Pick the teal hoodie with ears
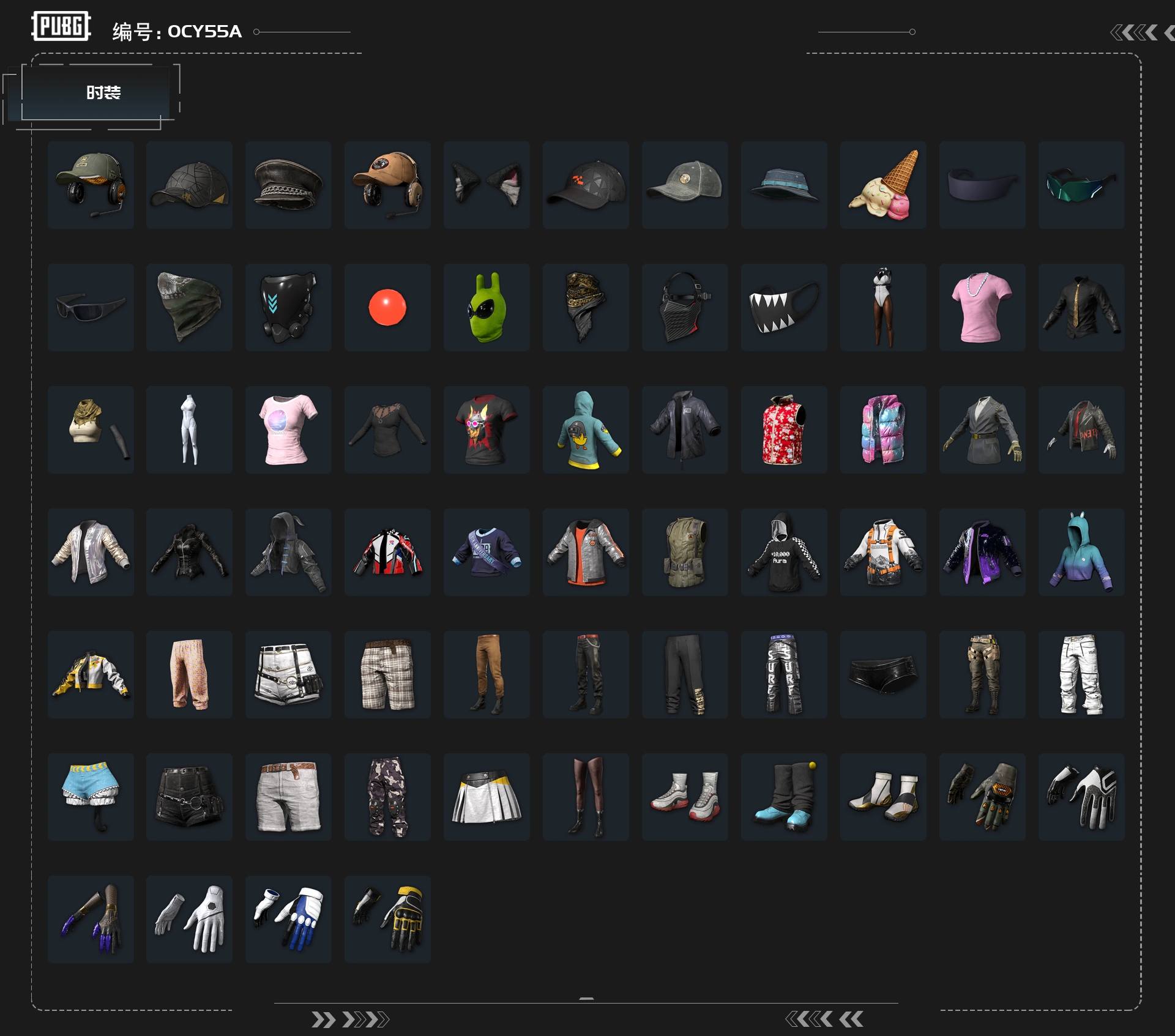Screen dimensions: 1175x1036 click(1081, 552)
